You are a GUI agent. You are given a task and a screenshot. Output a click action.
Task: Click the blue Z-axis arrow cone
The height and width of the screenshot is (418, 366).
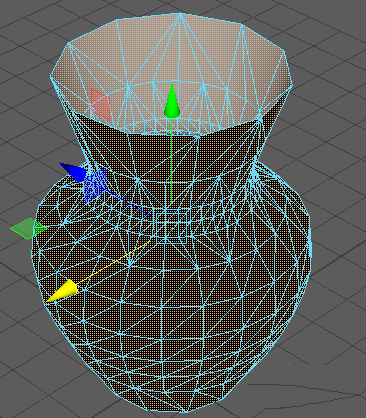pyautogui.click(x=73, y=172)
